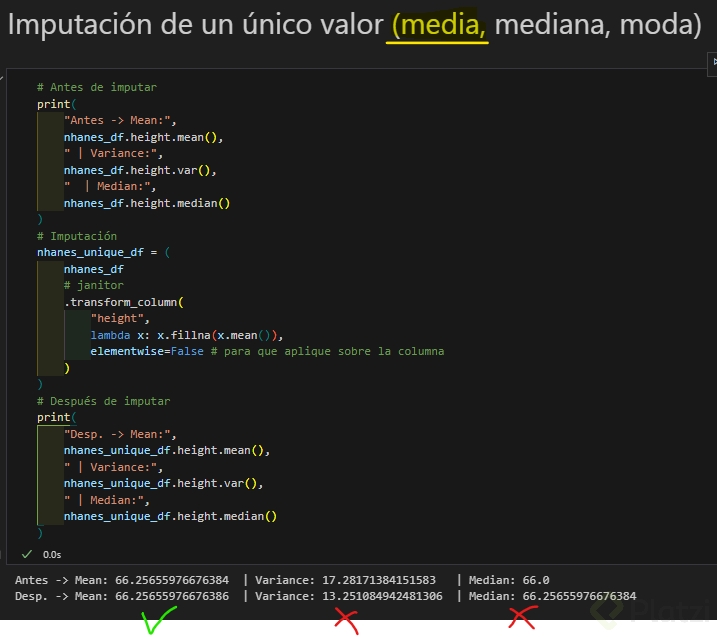Click the lambda x: x.fillna(x.mean()) line
This screenshot has width=717, height=637.
click(187, 335)
